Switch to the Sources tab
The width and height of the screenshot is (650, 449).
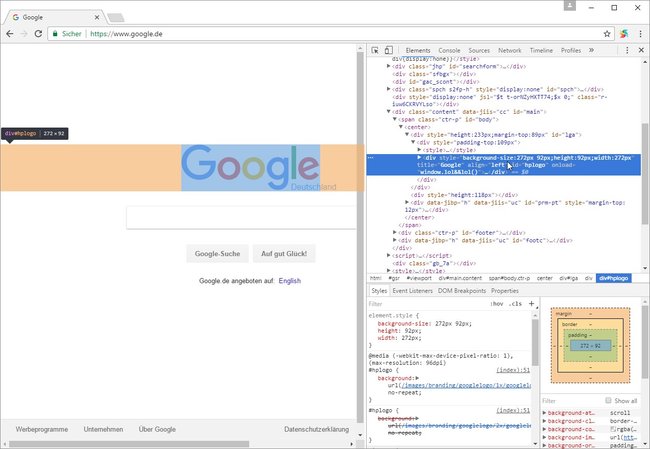tap(479, 50)
